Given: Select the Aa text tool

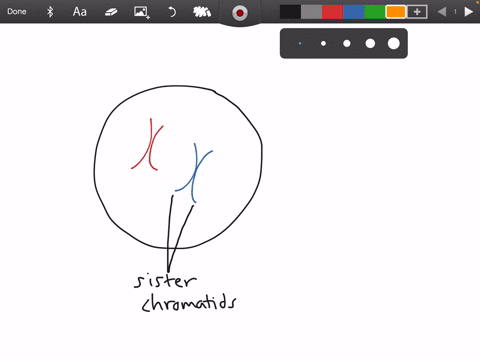Looking at the screenshot, I should click(x=80, y=12).
